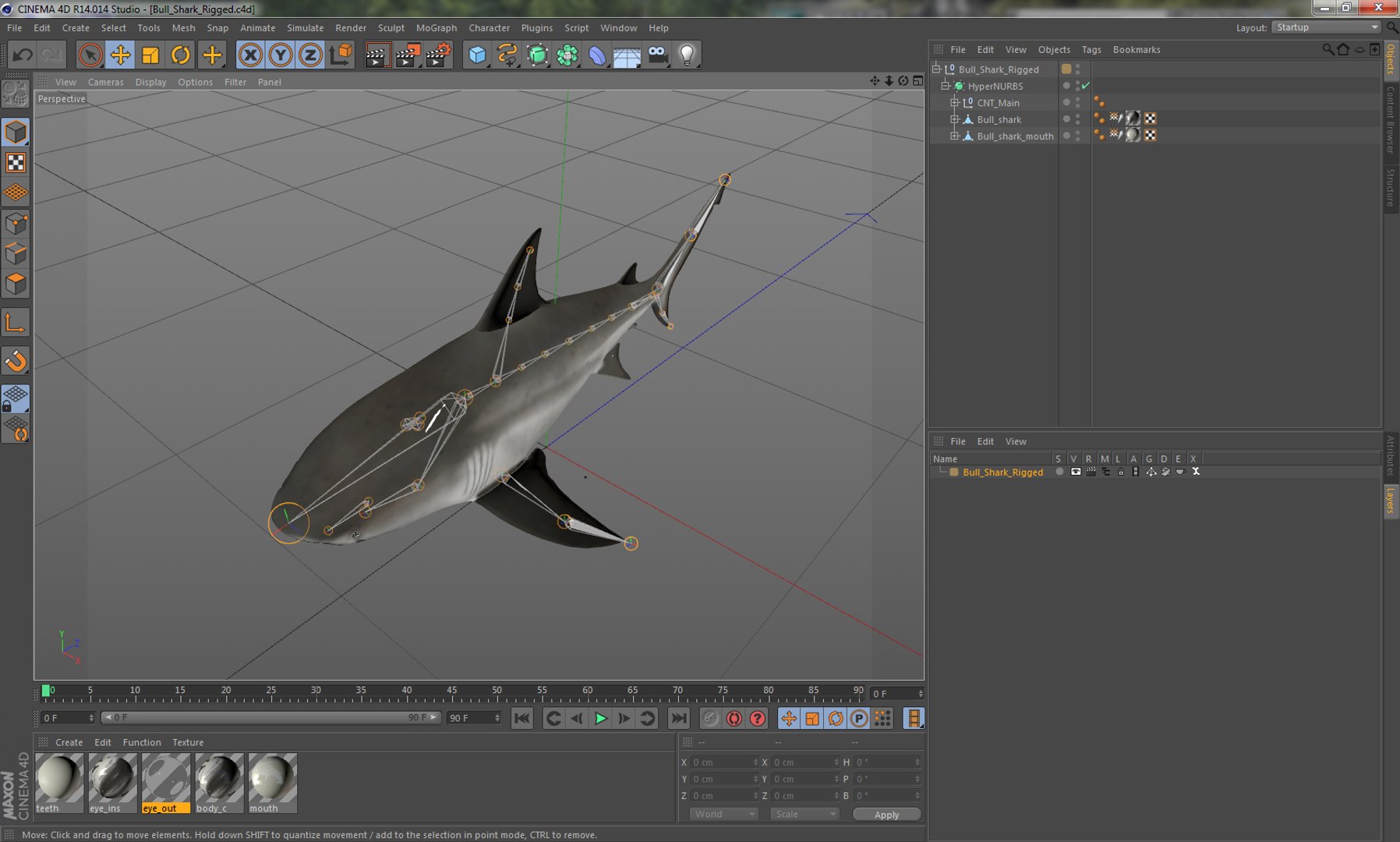Toggle Bull_Shark_Rigged layer solo dot
Screen dimensions: 1400x842
[1059, 472]
